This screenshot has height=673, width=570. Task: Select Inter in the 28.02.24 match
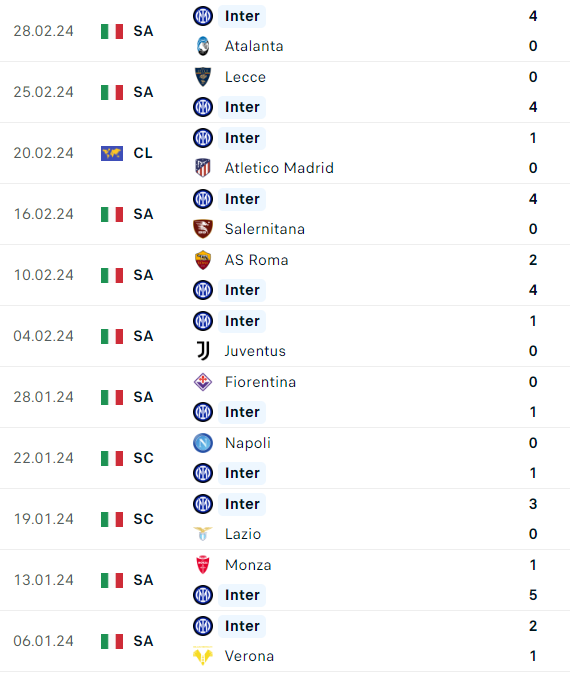(242, 16)
